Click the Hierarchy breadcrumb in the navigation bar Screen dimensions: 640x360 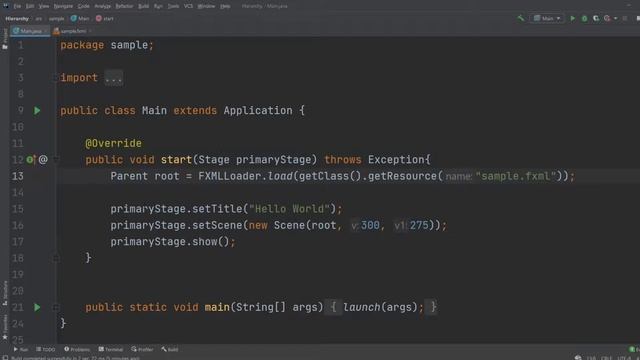[17, 18]
